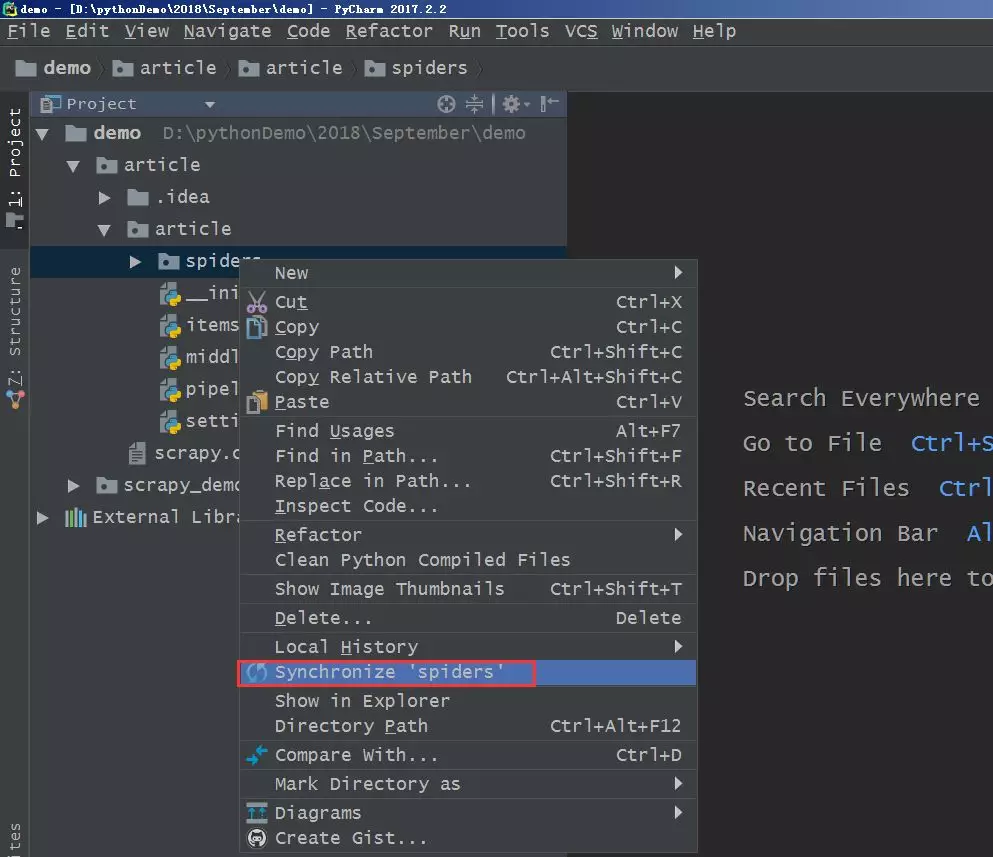This screenshot has width=993, height=857.
Task: Choose Find in Path...
Action: [x=468, y=456]
